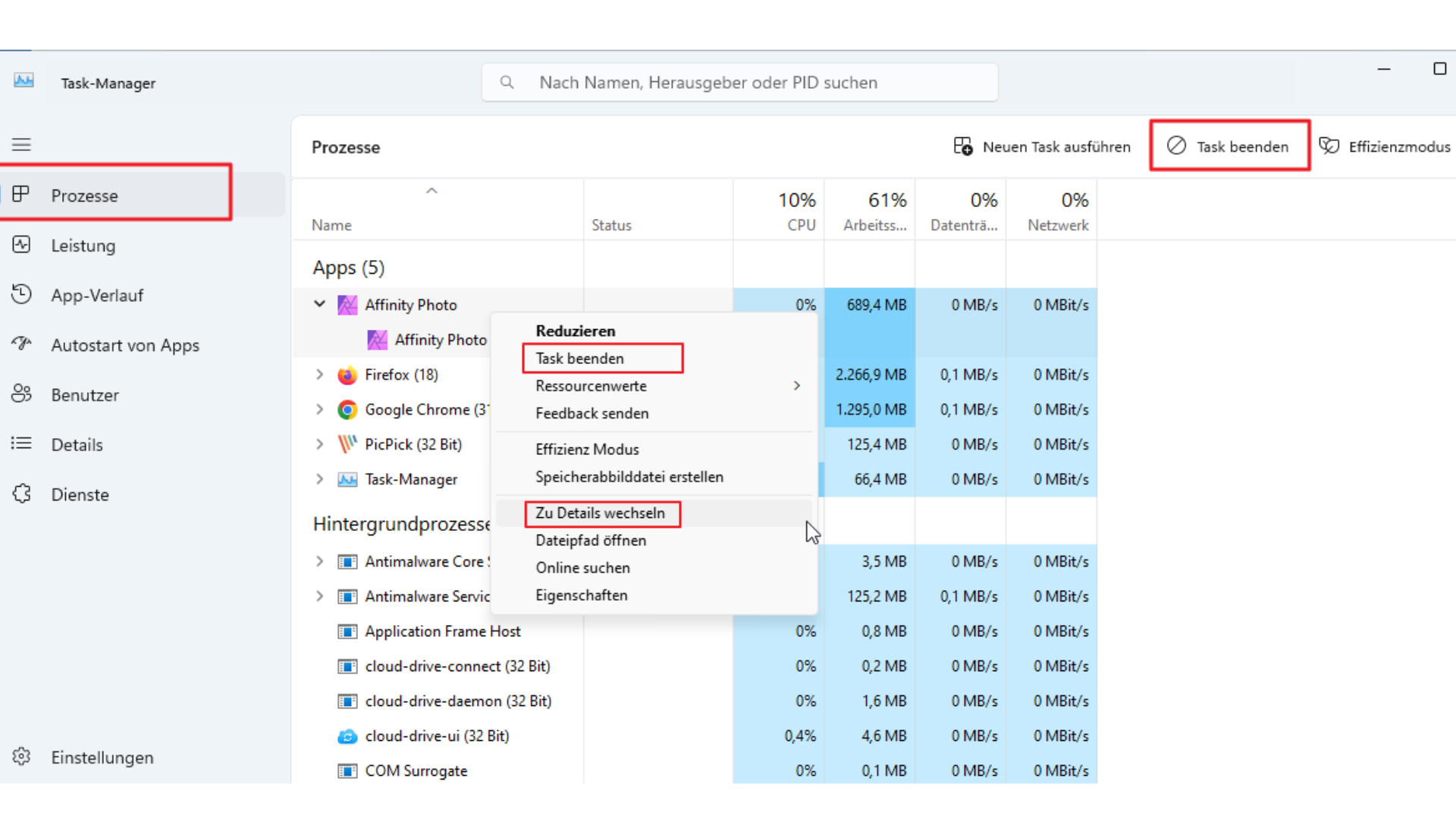Click the Leistung performance sidebar icon

(x=21, y=245)
